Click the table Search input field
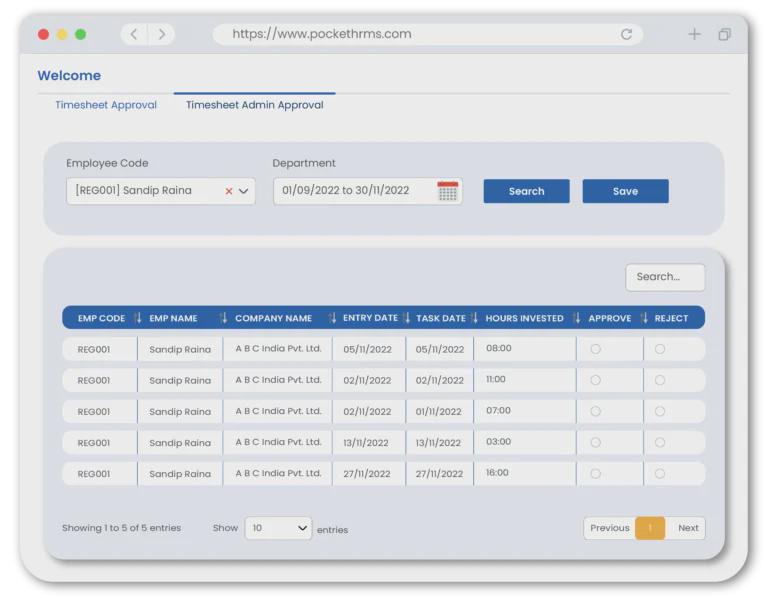 (x=665, y=277)
